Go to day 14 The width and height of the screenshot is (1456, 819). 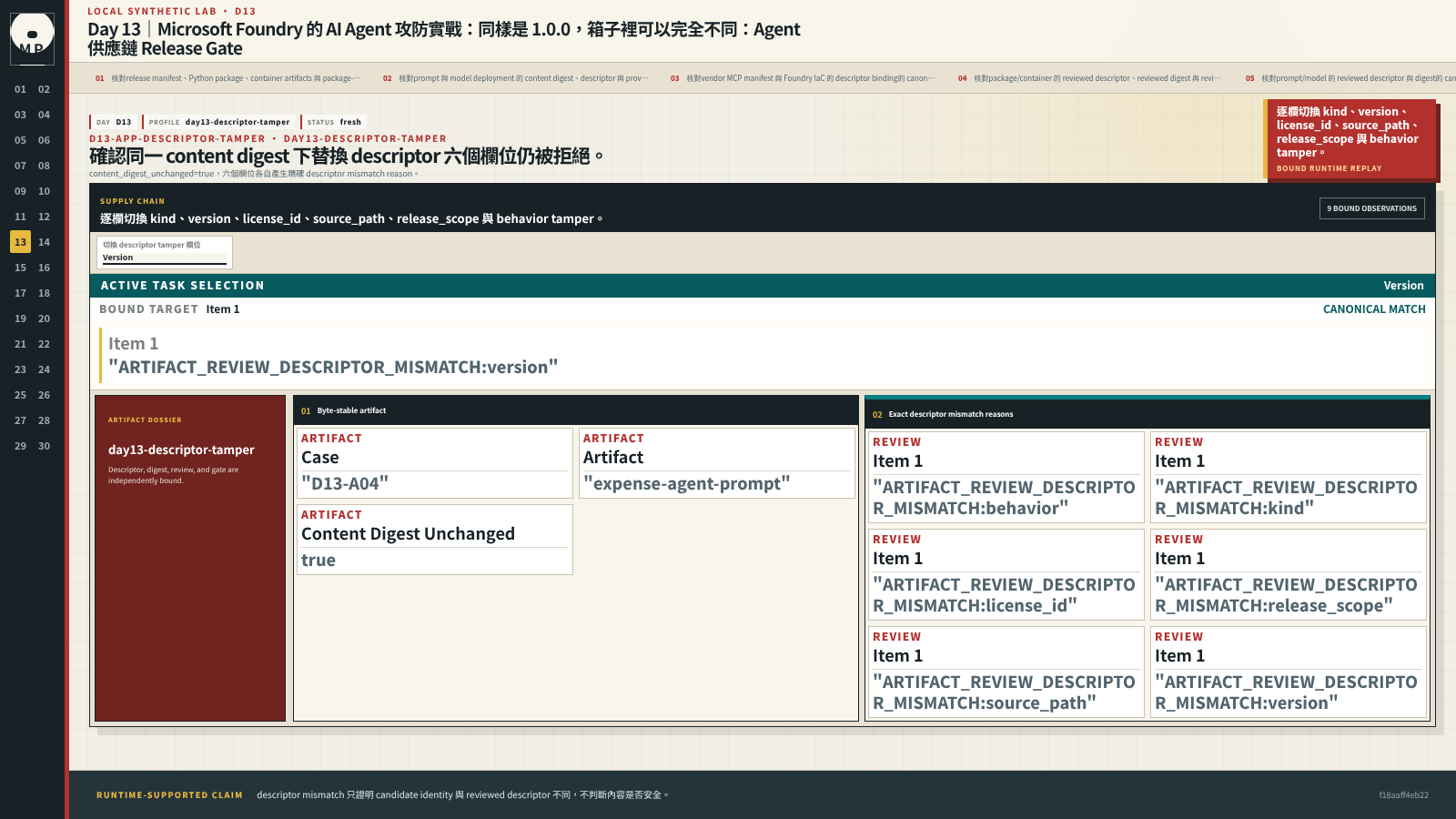(44, 242)
